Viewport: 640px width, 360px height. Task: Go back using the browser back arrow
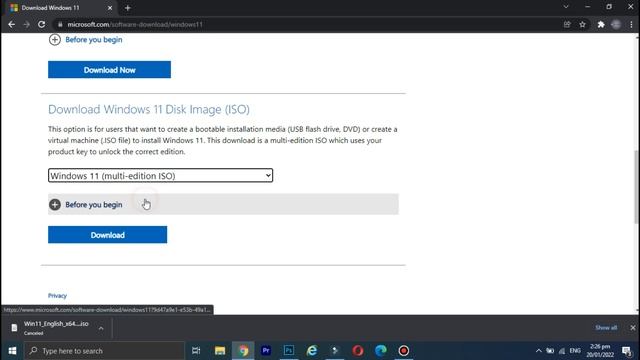coord(11,24)
